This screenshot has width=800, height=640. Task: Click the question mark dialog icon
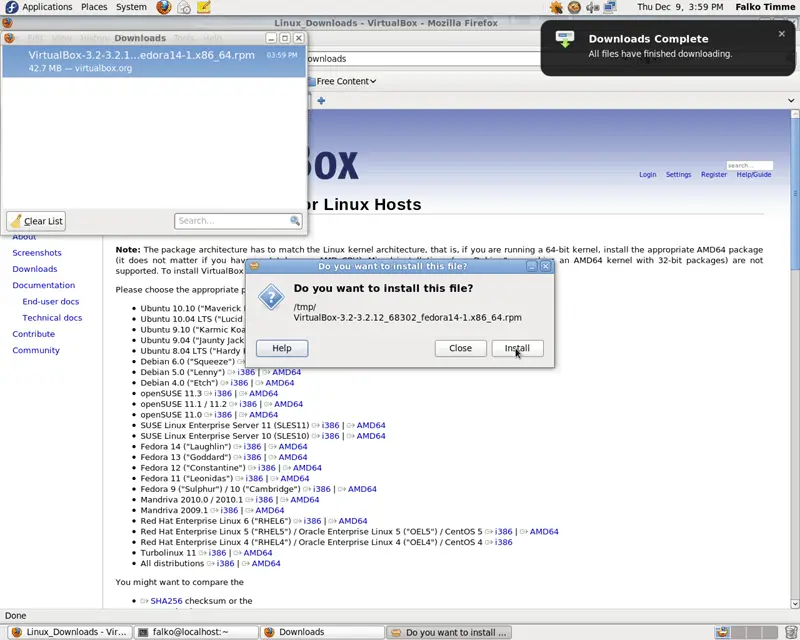click(271, 298)
